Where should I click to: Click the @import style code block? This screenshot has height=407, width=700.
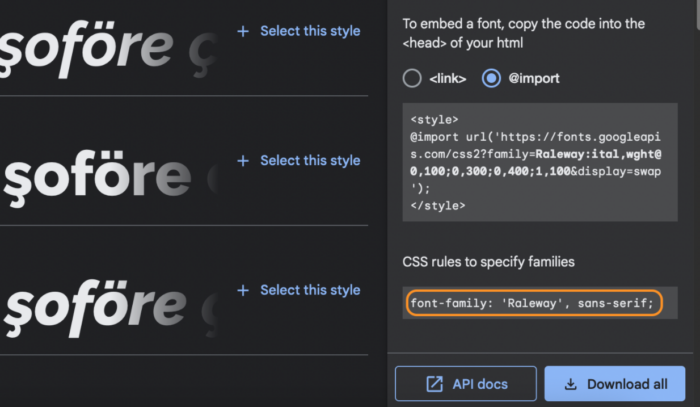[x=540, y=162]
